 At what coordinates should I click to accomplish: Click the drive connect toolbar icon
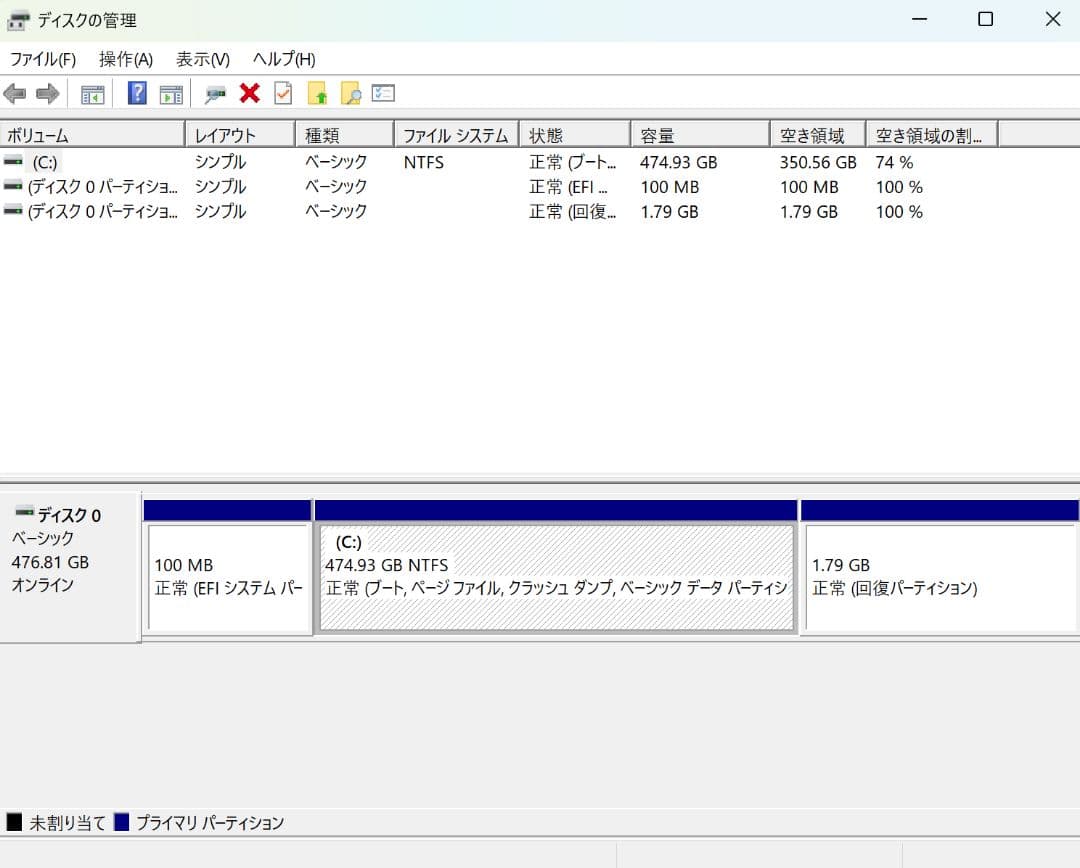pyautogui.click(x=215, y=94)
